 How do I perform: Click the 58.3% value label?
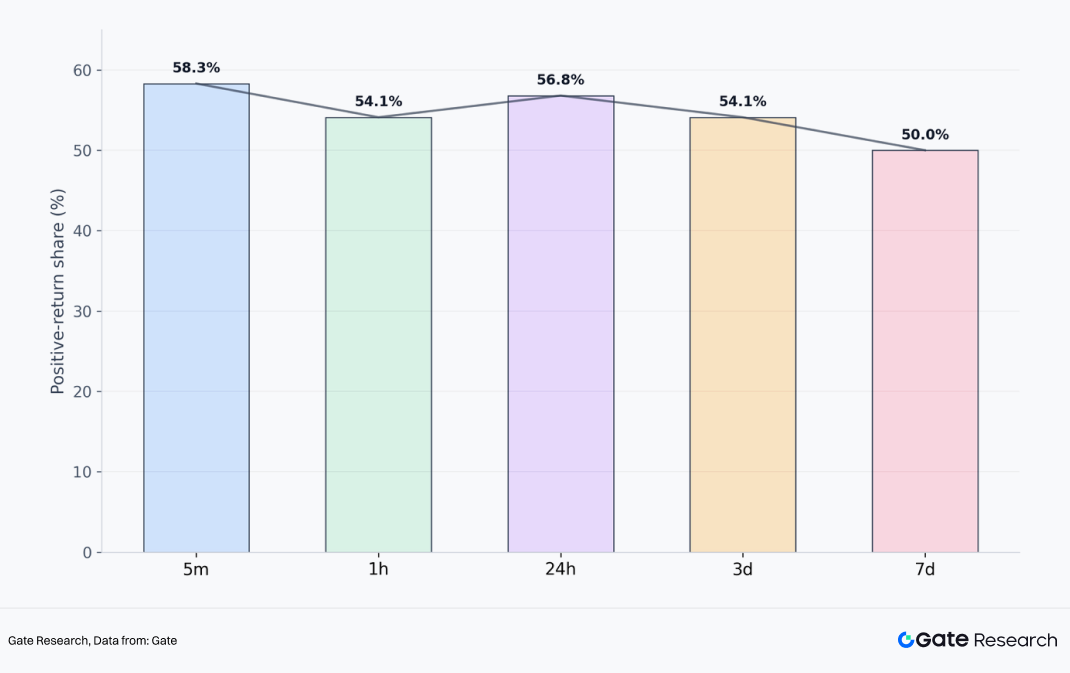click(196, 68)
